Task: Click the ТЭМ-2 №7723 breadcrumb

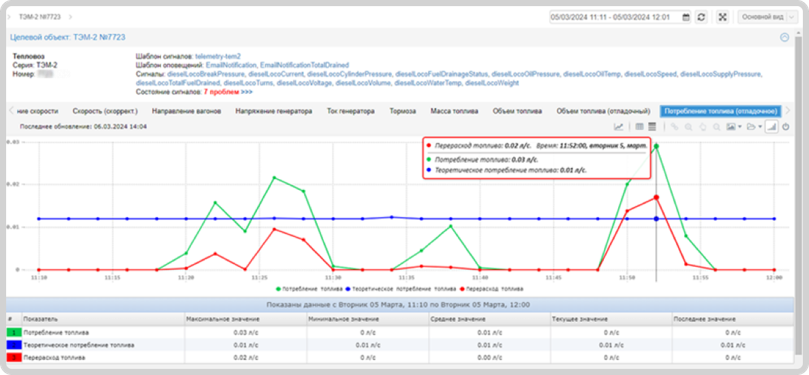Action: tap(40, 17)
